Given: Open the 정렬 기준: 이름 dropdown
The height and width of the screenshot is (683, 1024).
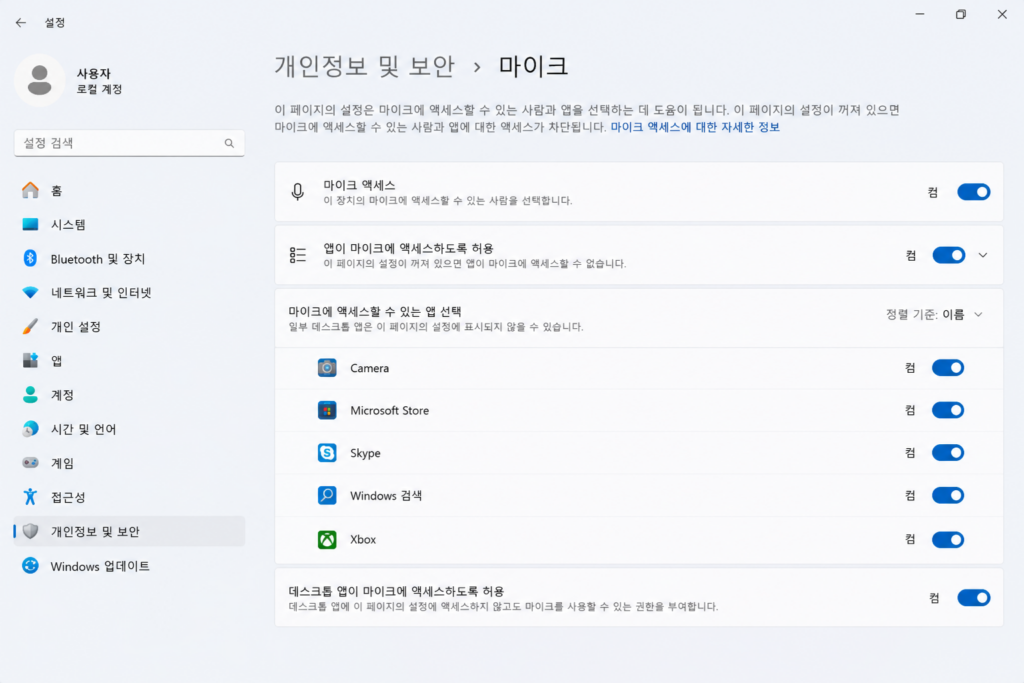Looking at the screenshot, I should (934, 315).
